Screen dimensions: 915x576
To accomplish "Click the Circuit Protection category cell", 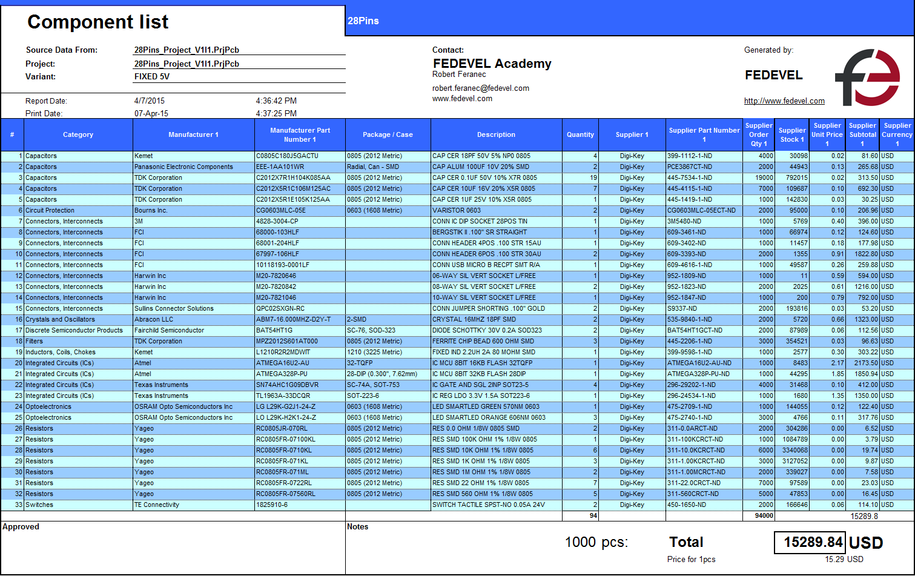I will click(78, 211).
